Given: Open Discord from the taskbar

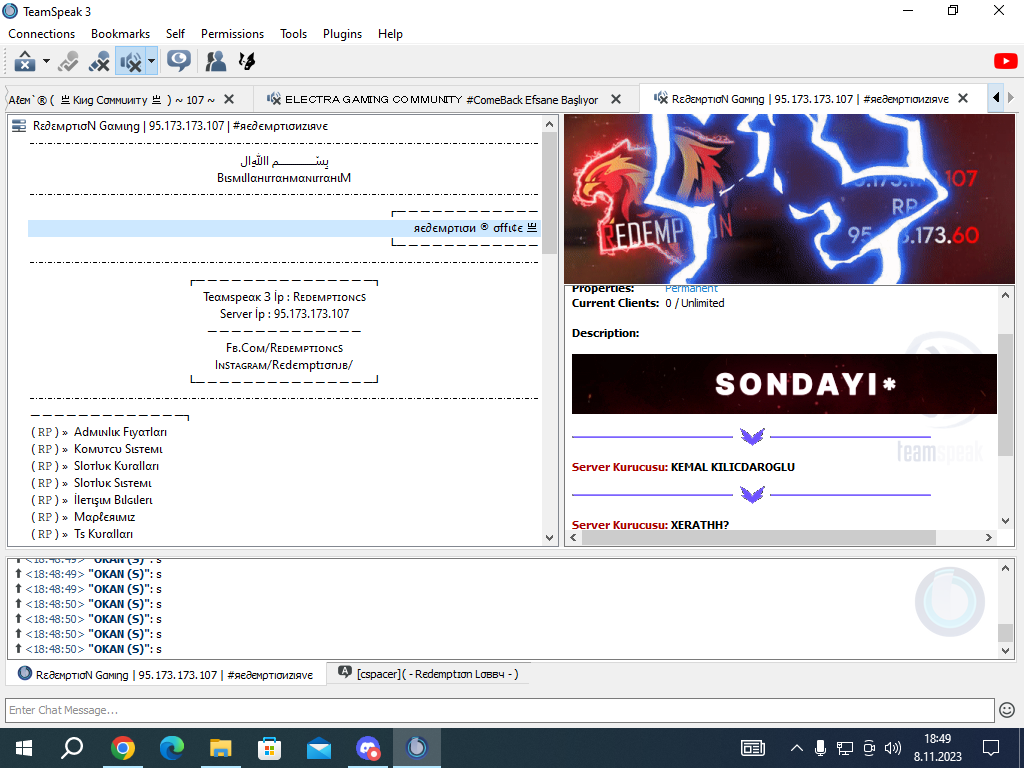Looking at the screenshot, I should (x=368, y=748).
